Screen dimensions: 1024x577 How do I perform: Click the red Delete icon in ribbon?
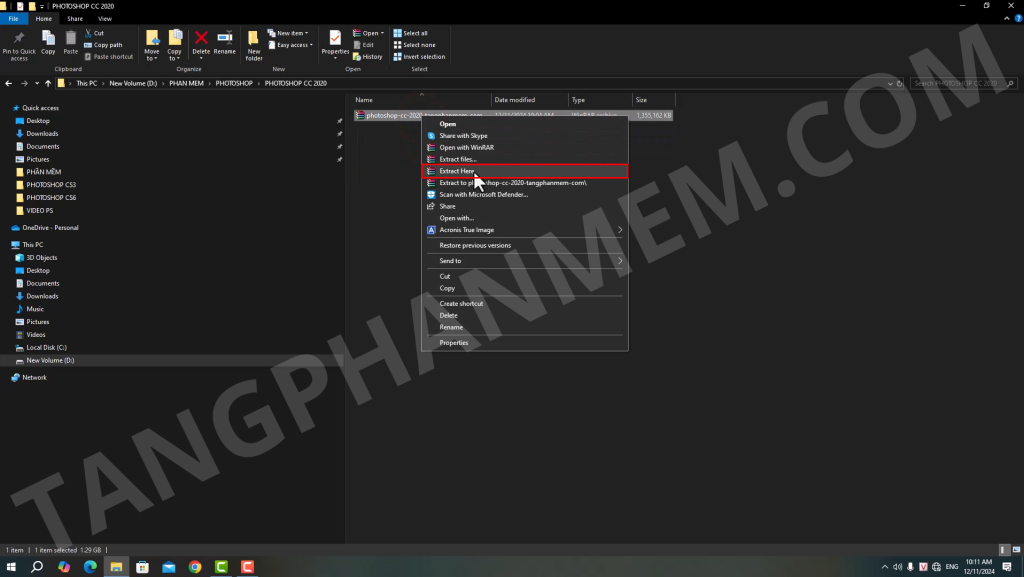[201, 39]
